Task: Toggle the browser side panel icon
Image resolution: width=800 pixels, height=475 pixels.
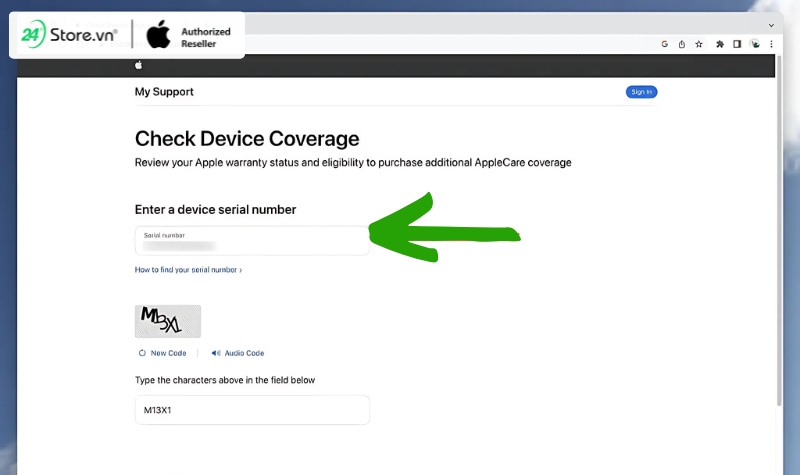Action: point(737,44)
